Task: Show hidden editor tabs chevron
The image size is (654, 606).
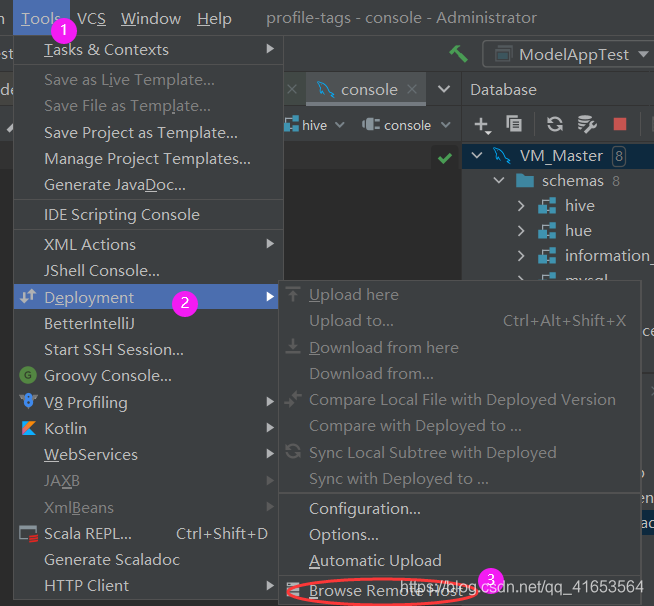Action: (x=444, y=89)
